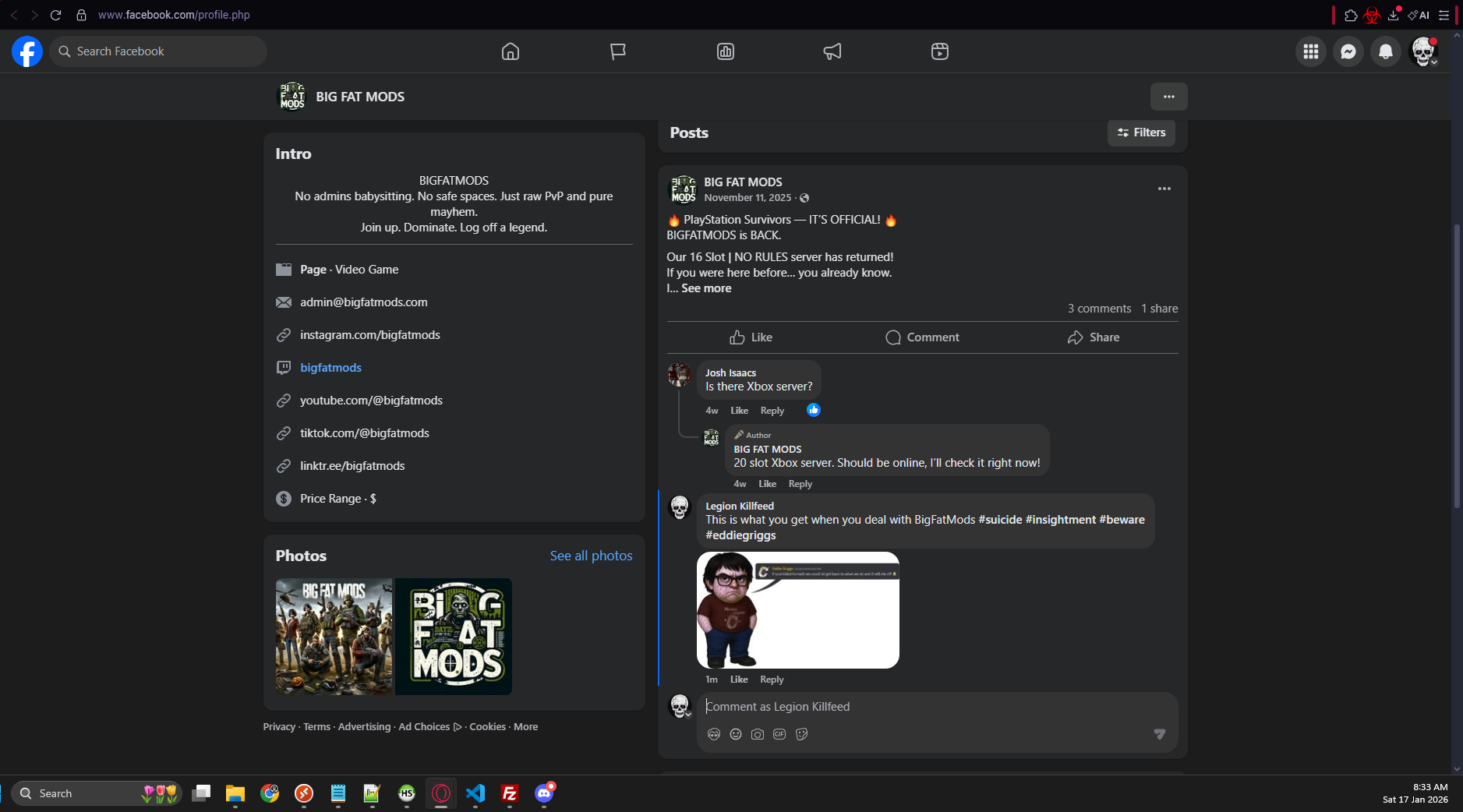Open the #eddiegriggs hashtag

point(740,535)
